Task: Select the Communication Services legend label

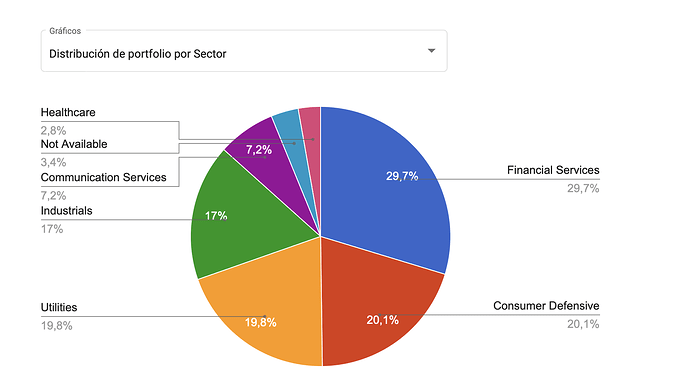Action: click(103, 177)
